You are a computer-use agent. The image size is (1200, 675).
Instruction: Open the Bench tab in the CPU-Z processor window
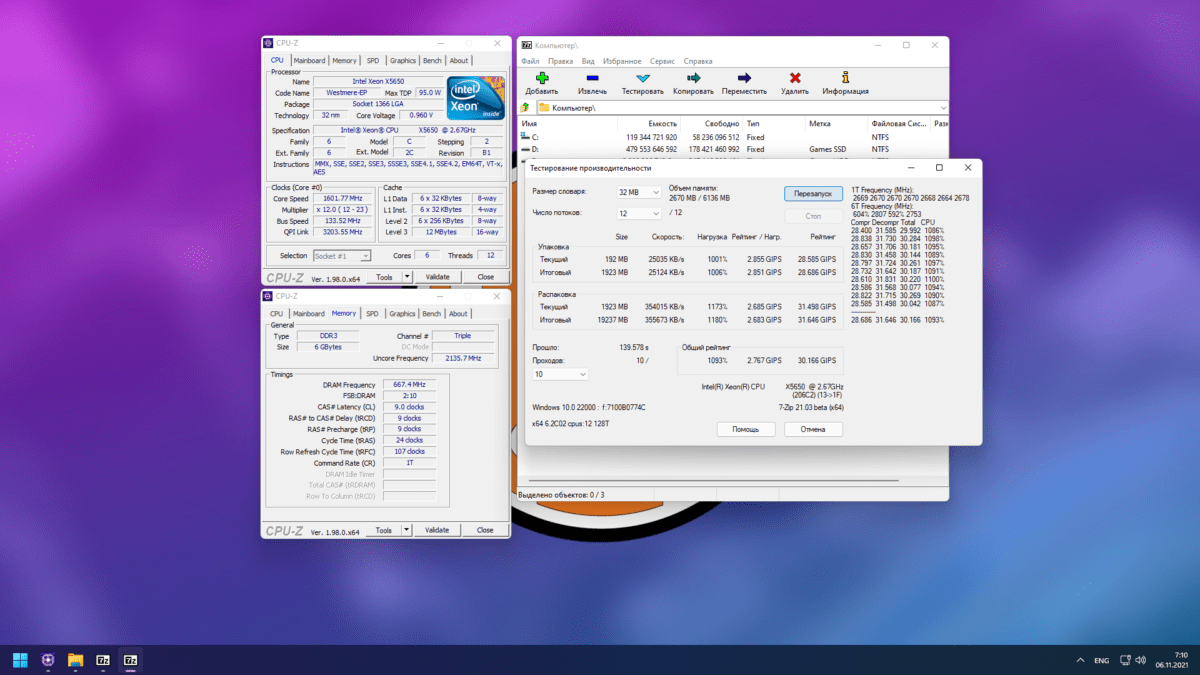point(432,61)
